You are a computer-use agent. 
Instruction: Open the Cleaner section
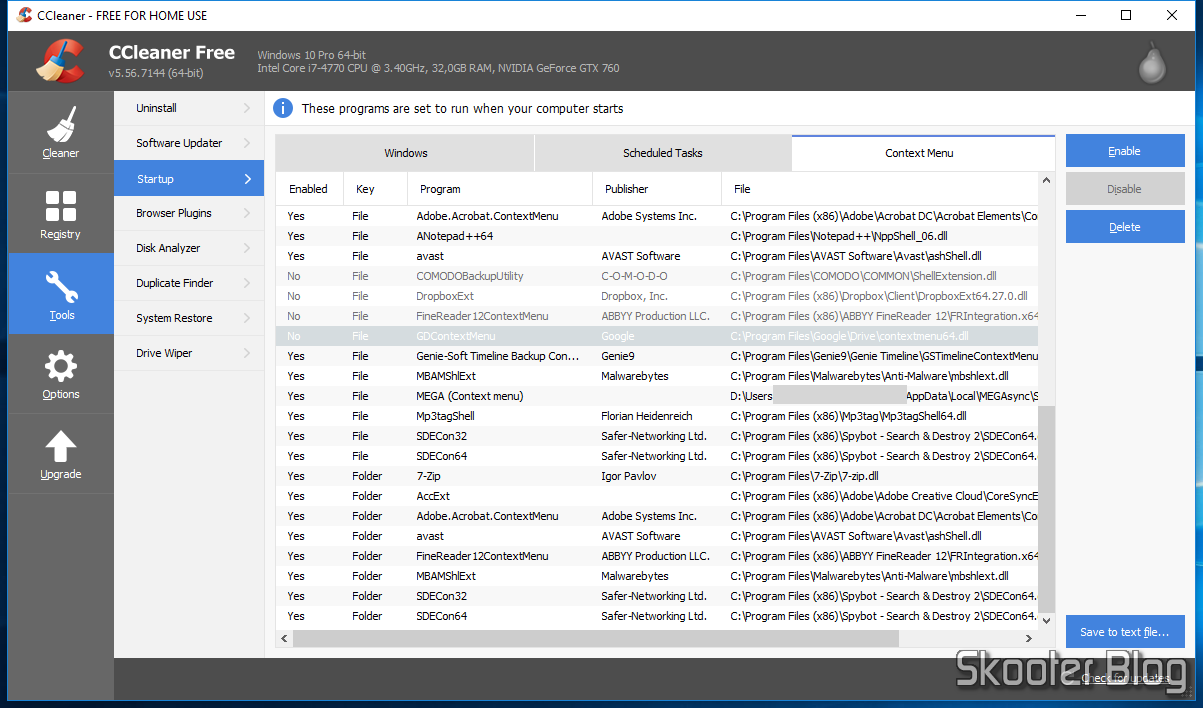click(61, 132)
